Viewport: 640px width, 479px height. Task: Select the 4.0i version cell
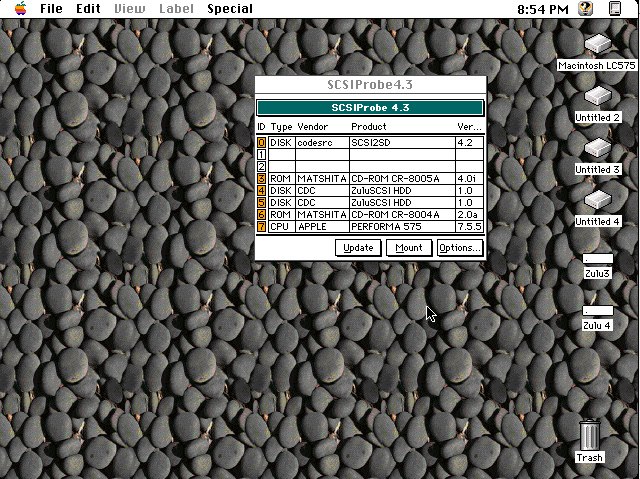469,178
